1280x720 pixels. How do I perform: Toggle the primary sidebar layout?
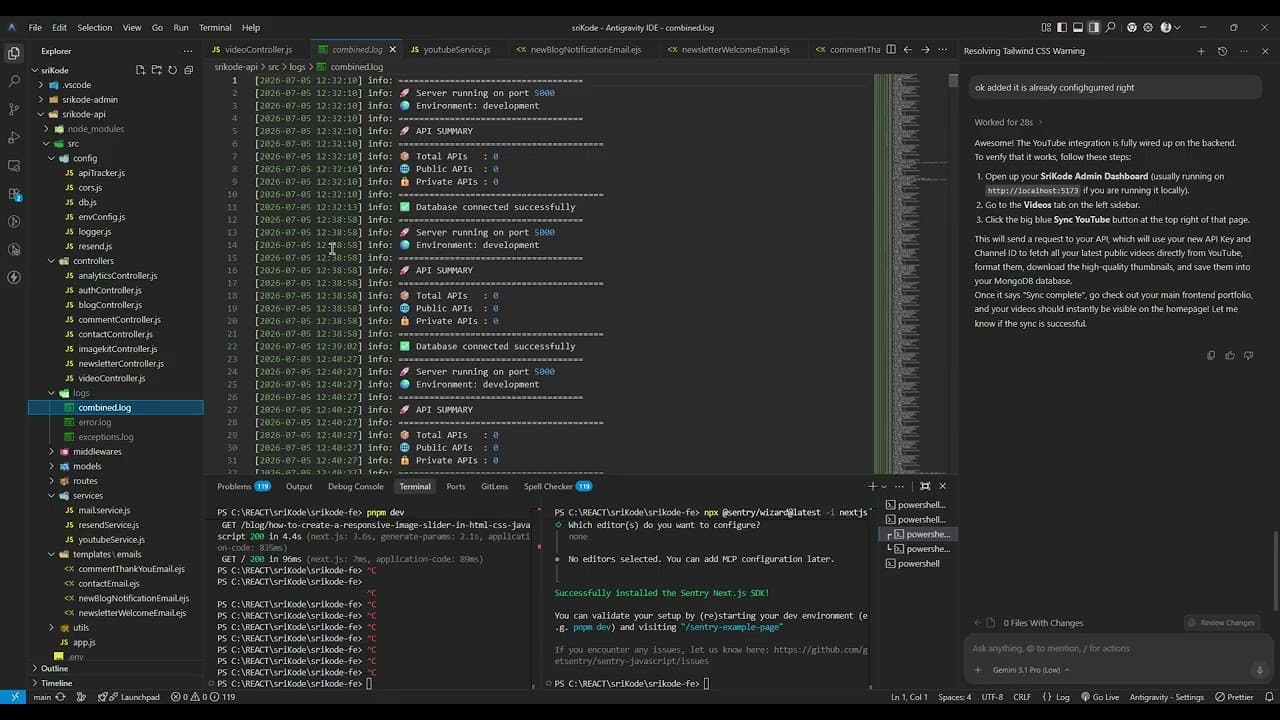point(1062,27)
